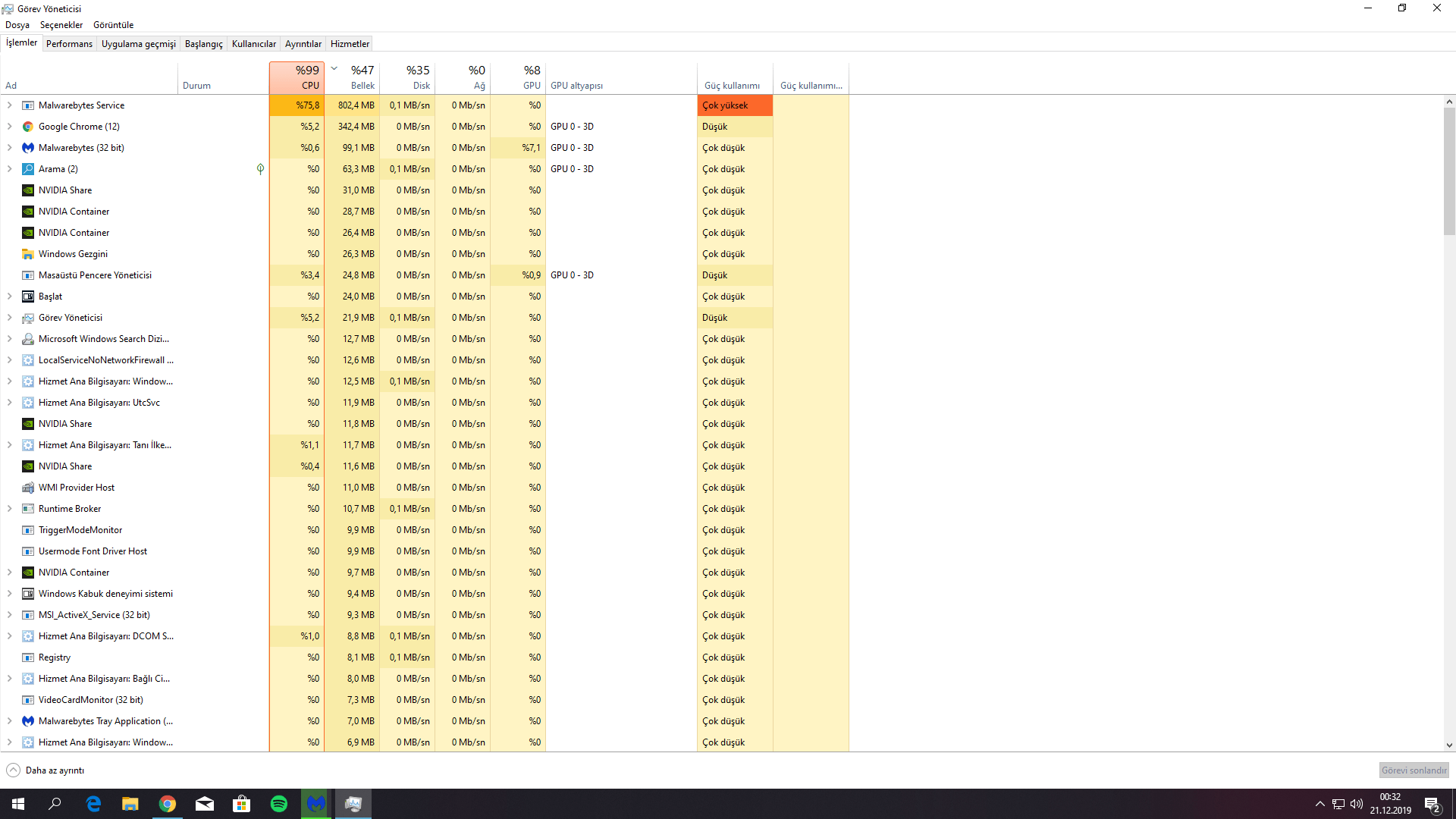
Task: Click the first NVIDIA Share process icon
Action: [28, 190]
